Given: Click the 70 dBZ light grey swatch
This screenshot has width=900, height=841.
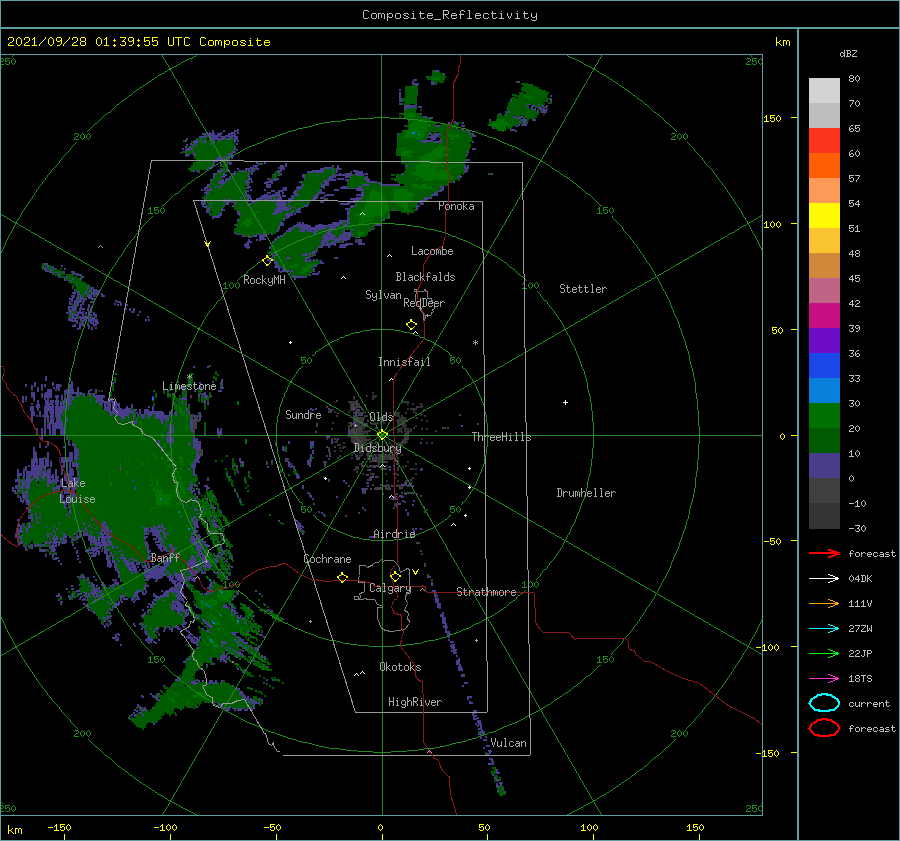Looking at the screenshot, I should click(824, 91).
